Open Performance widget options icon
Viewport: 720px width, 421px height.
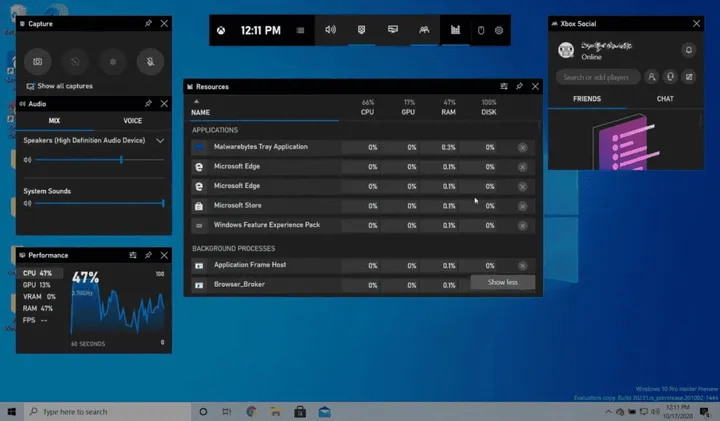click(x=133, y=256)
